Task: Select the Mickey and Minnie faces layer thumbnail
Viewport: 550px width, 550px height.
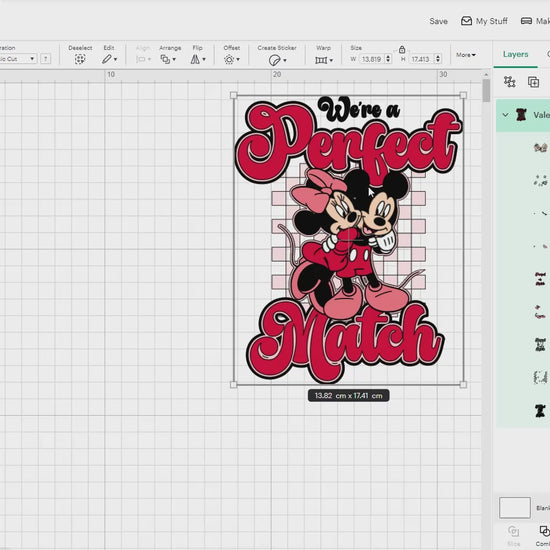Action: 541,148
